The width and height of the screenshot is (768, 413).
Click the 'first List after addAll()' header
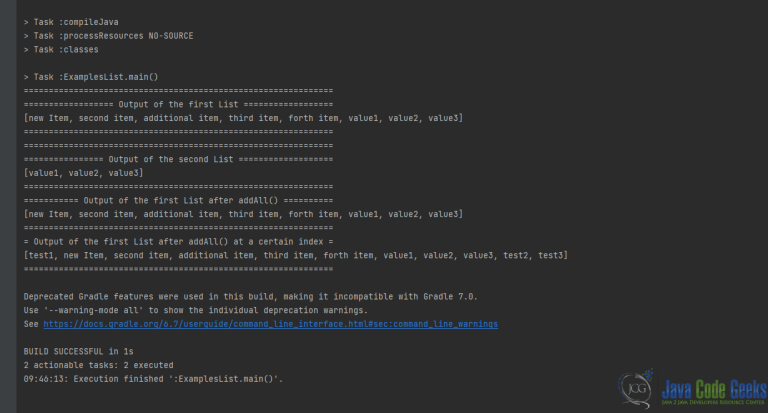[178, 200]
